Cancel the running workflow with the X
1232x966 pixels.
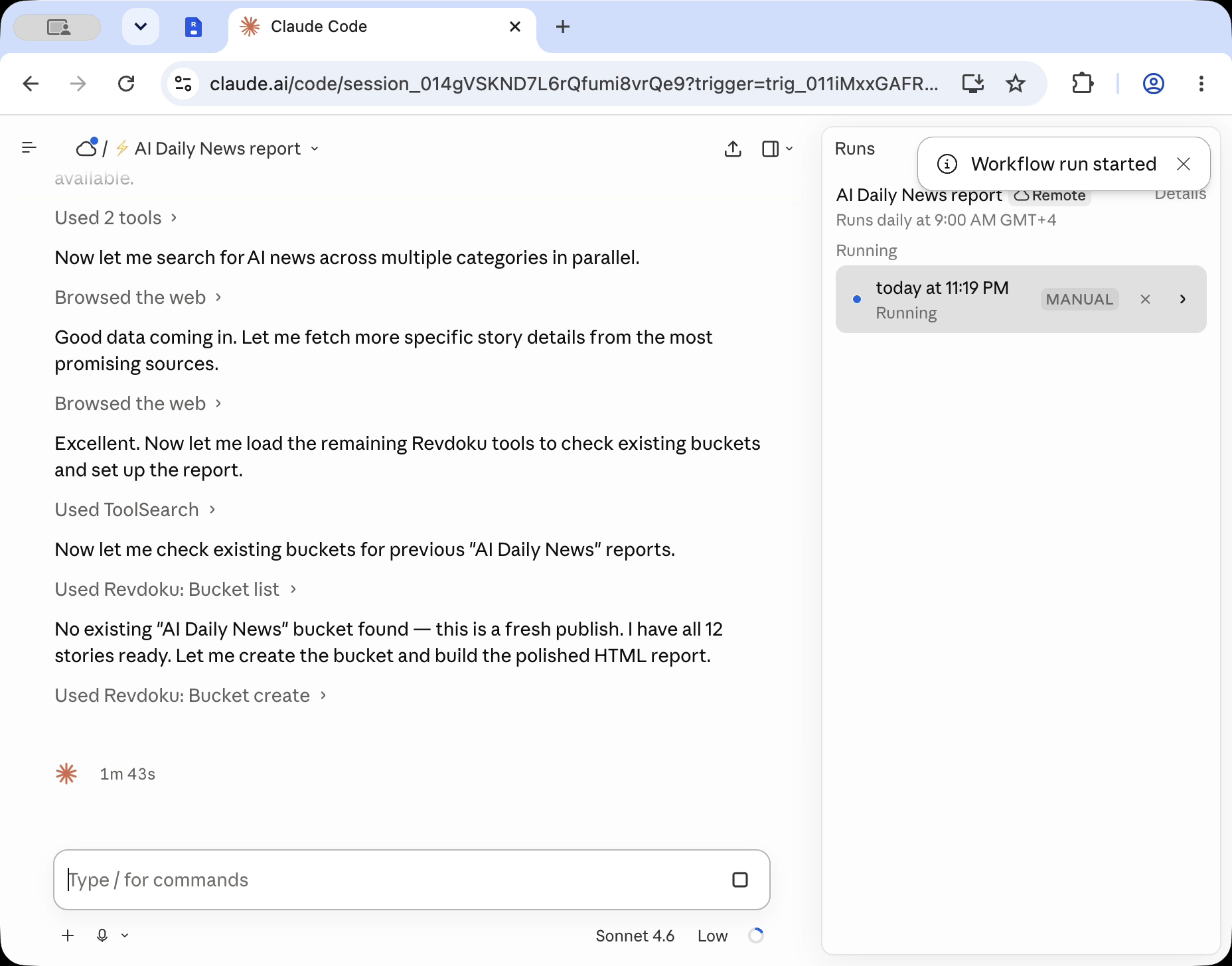tap(1146, 299)
